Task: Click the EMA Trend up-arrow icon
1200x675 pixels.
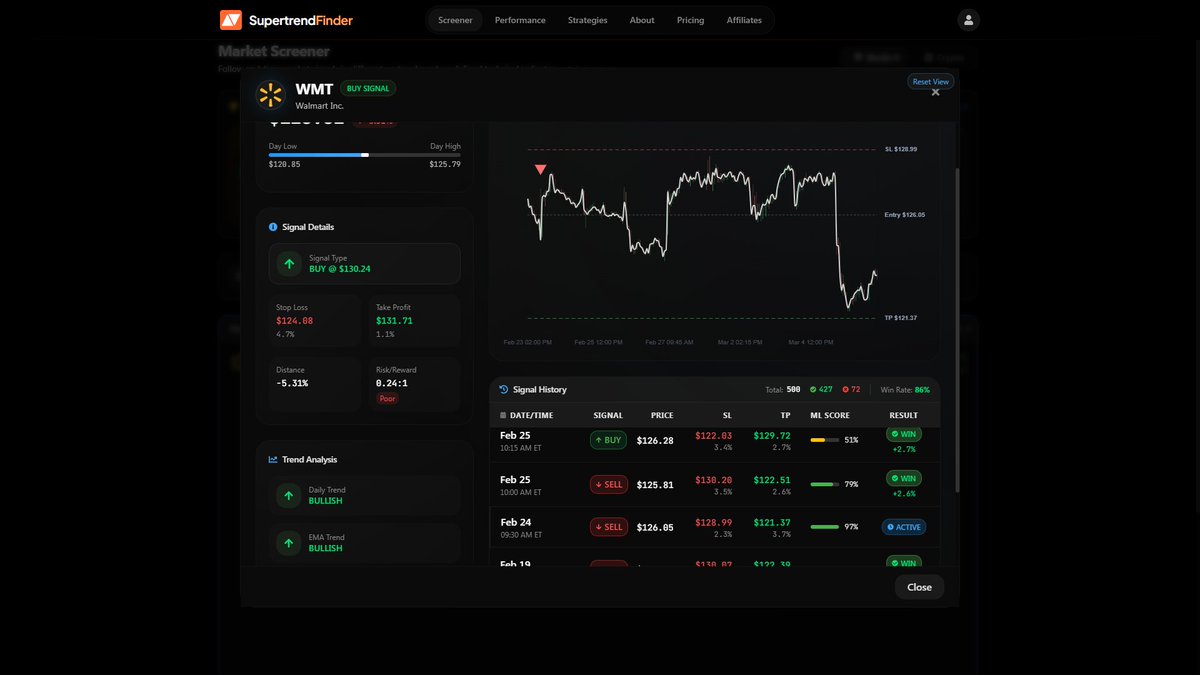Action: [x=289, y=543]
